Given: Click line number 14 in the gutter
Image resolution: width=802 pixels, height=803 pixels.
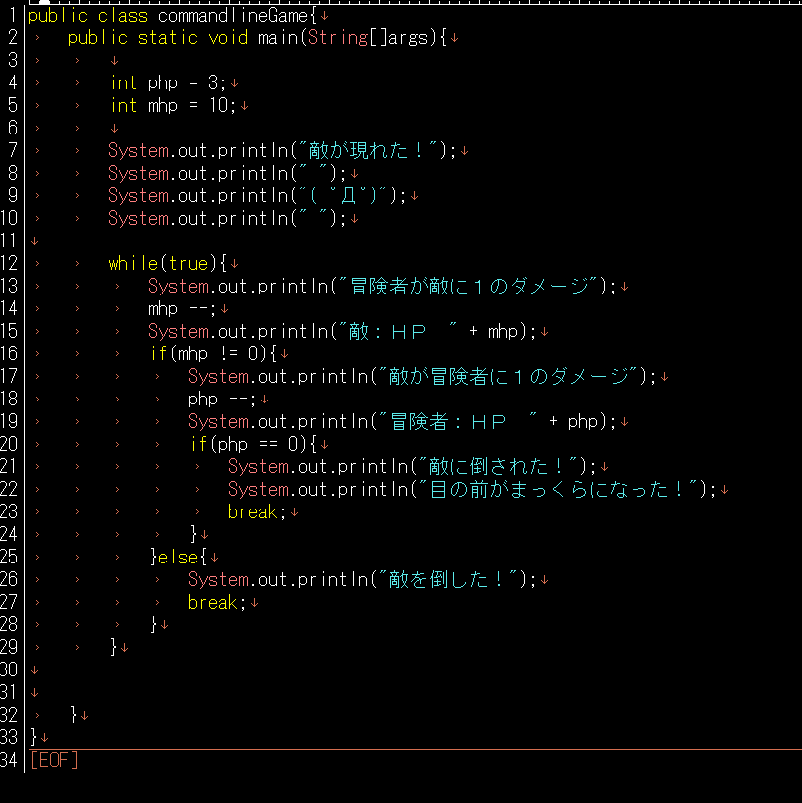Looking at the screenshot, I should point(9,308).
